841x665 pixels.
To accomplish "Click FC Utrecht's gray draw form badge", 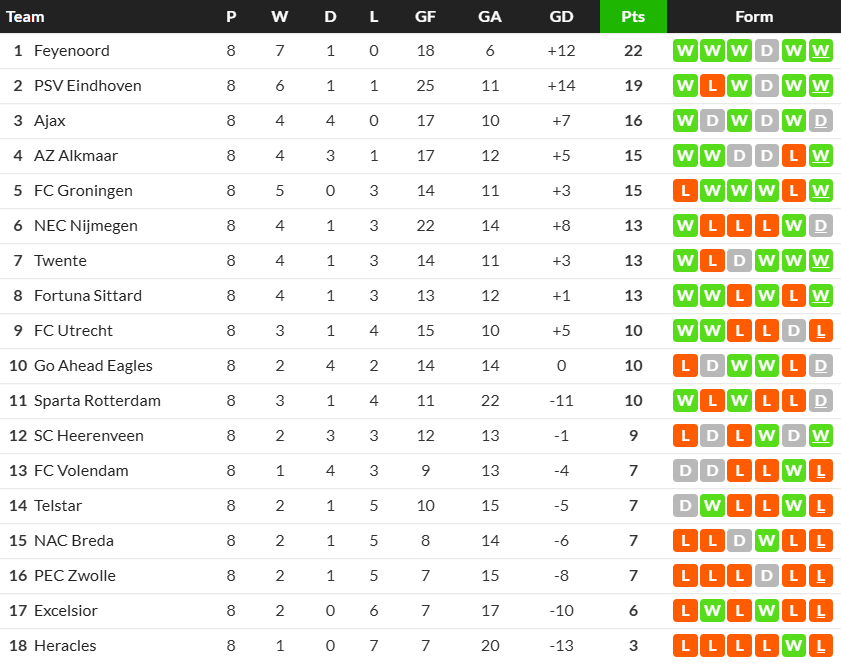I will (793, 331).
